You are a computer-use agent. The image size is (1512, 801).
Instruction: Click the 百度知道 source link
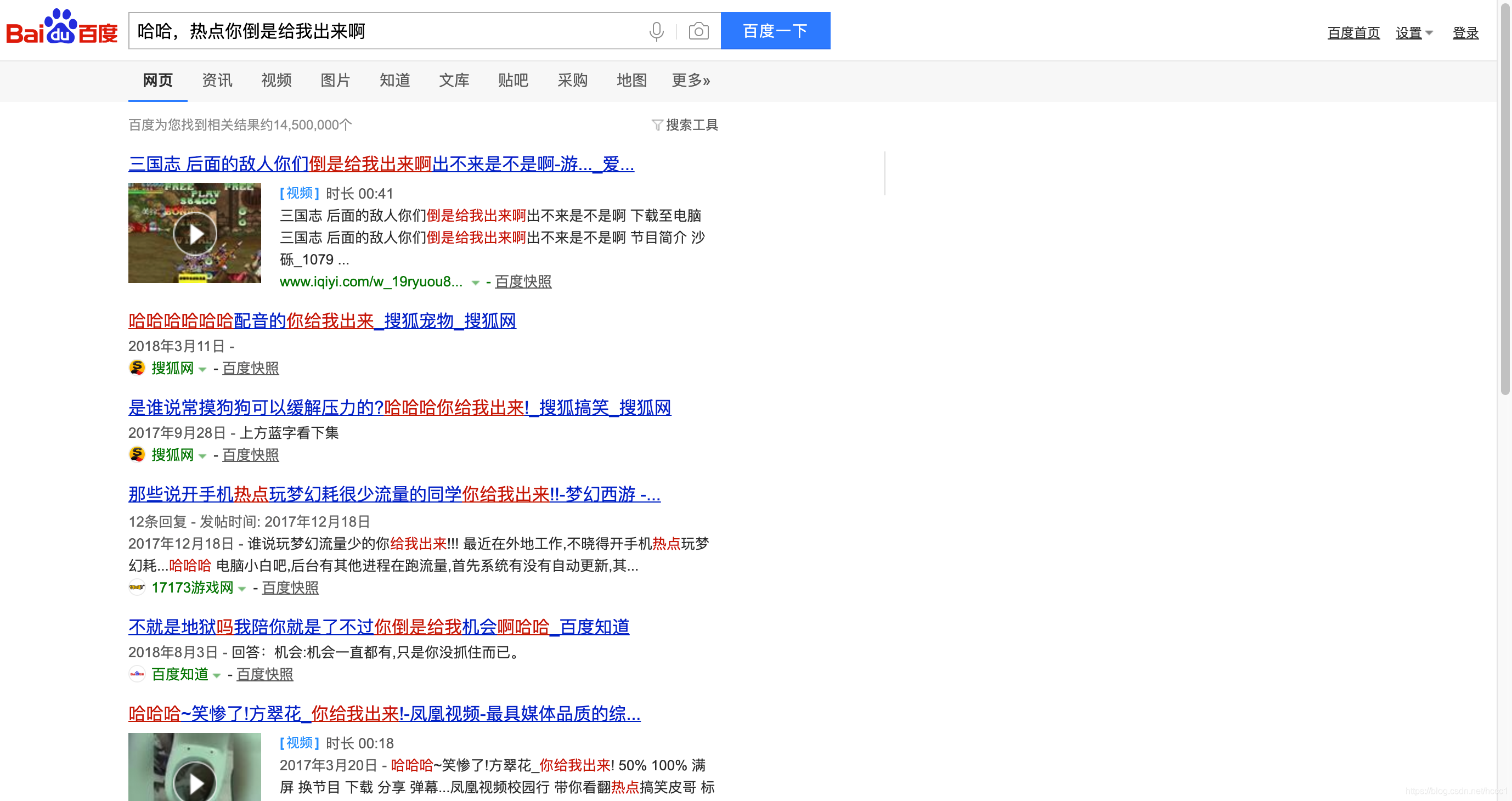tap(179, 675)
